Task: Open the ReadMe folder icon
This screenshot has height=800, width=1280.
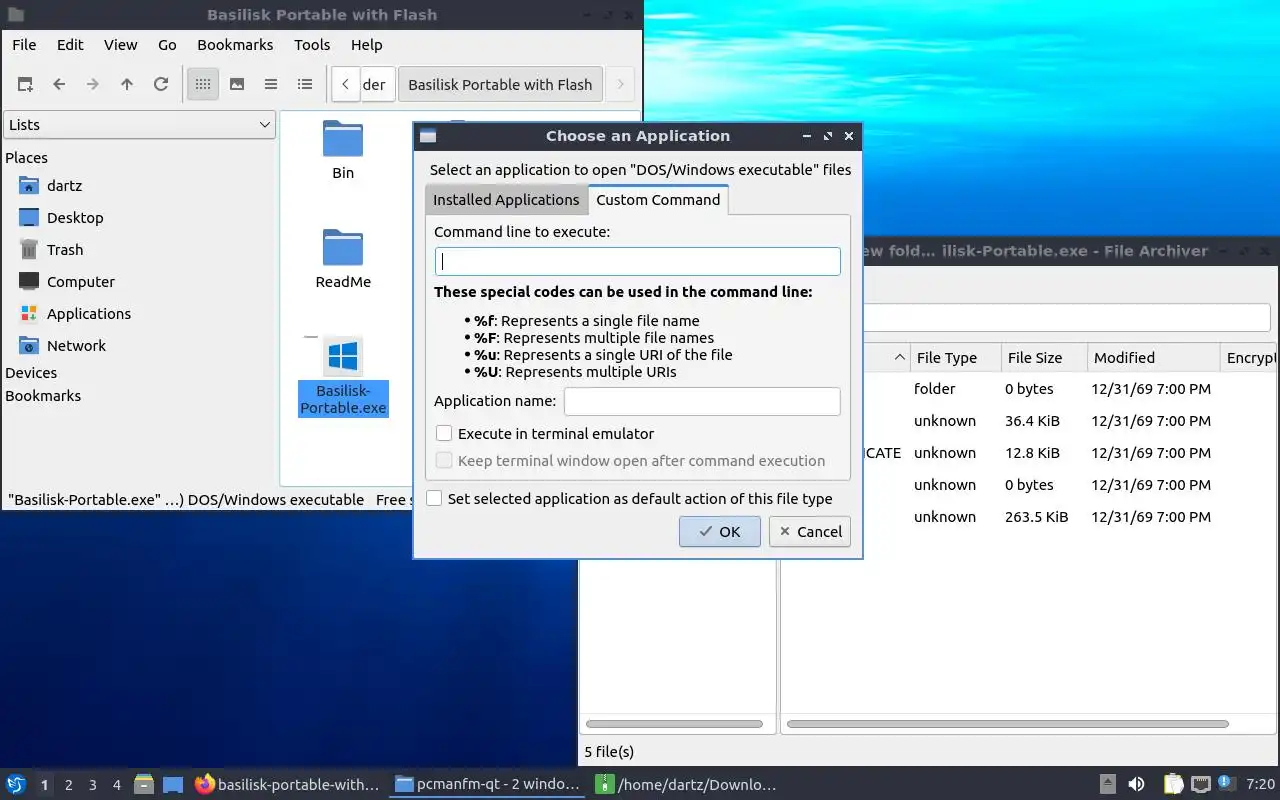Action: point(343,248)
